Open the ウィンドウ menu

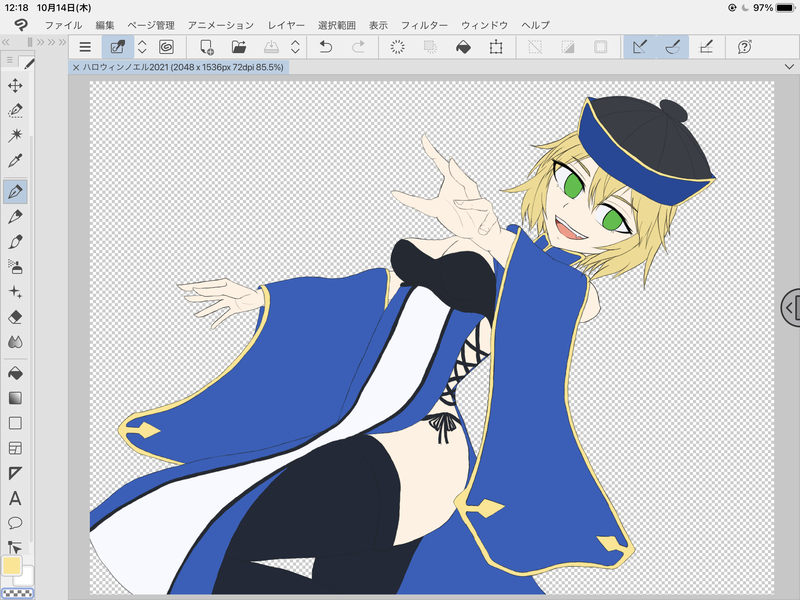click(484, 25)
